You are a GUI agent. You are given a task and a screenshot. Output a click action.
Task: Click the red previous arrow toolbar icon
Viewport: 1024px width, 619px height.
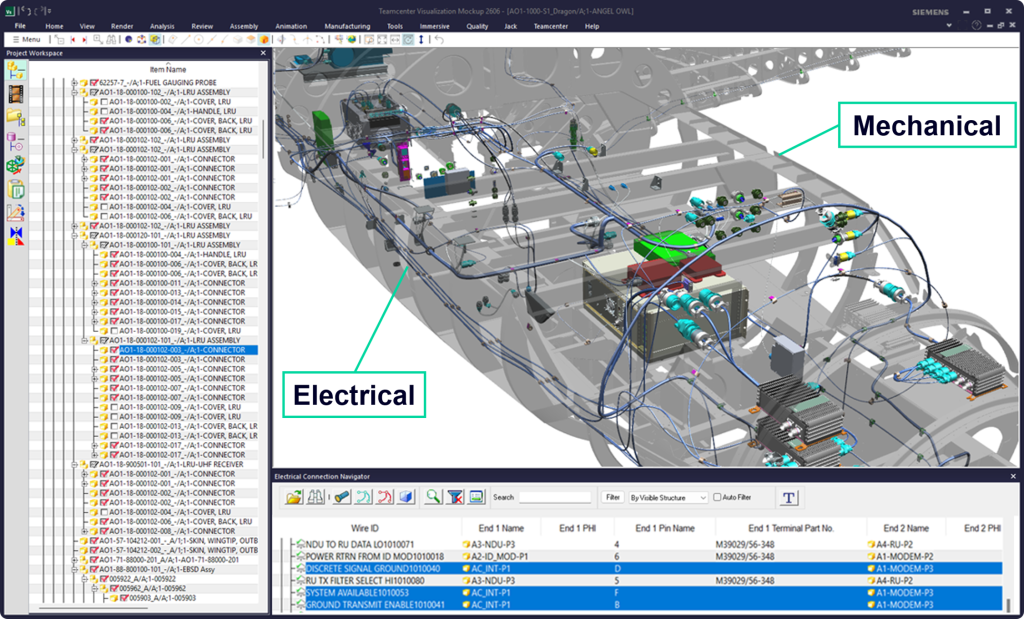tap(72, 39)
